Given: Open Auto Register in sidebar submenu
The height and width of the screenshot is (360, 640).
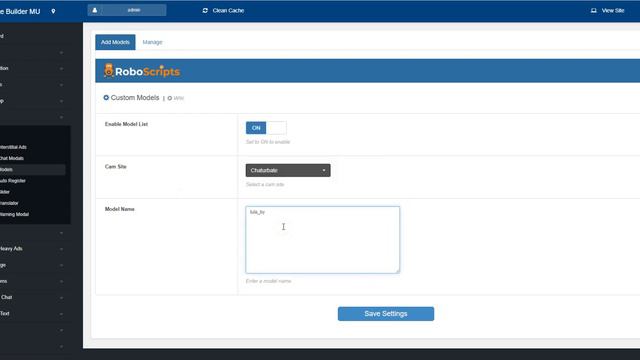Looking at the screenshot, I should [x=13, y=180].
